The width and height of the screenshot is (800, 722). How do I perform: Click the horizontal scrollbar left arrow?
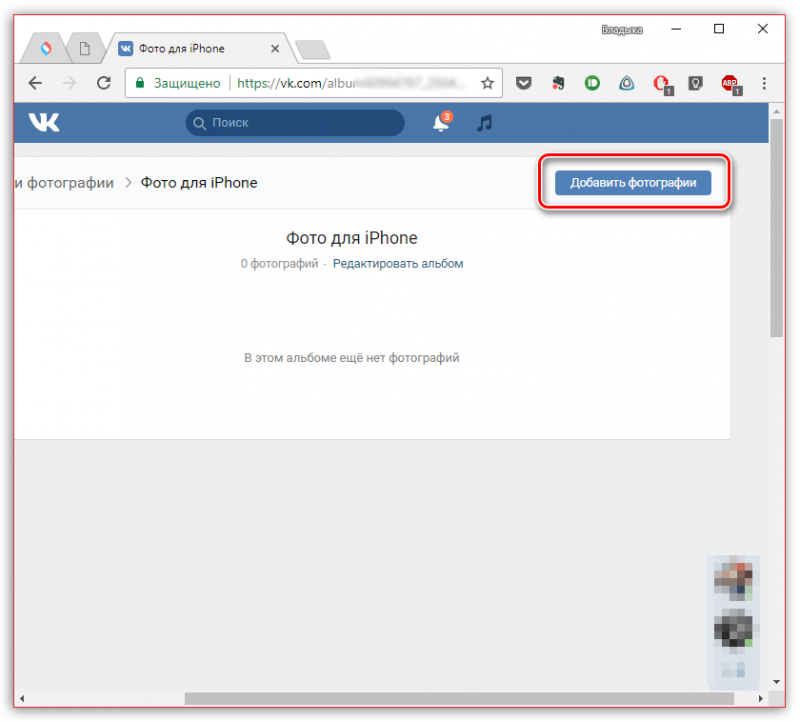pyautogui.click(x=22, y=699)
